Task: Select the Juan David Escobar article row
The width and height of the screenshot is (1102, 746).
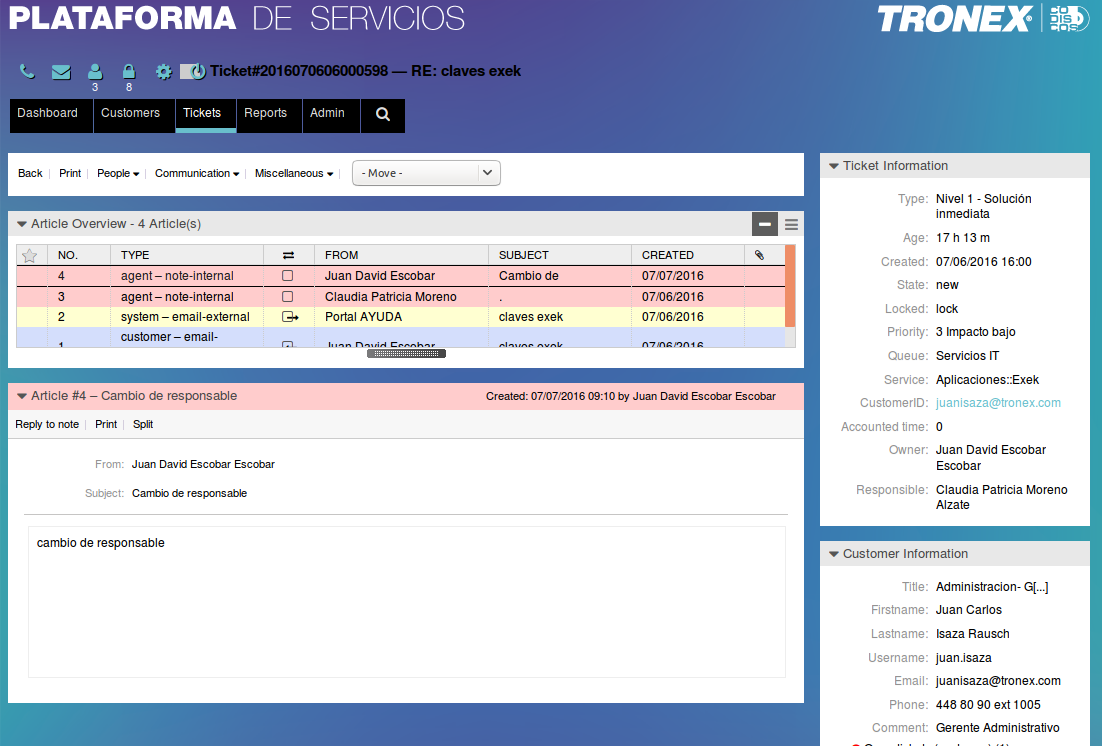Action: point(401,276)
